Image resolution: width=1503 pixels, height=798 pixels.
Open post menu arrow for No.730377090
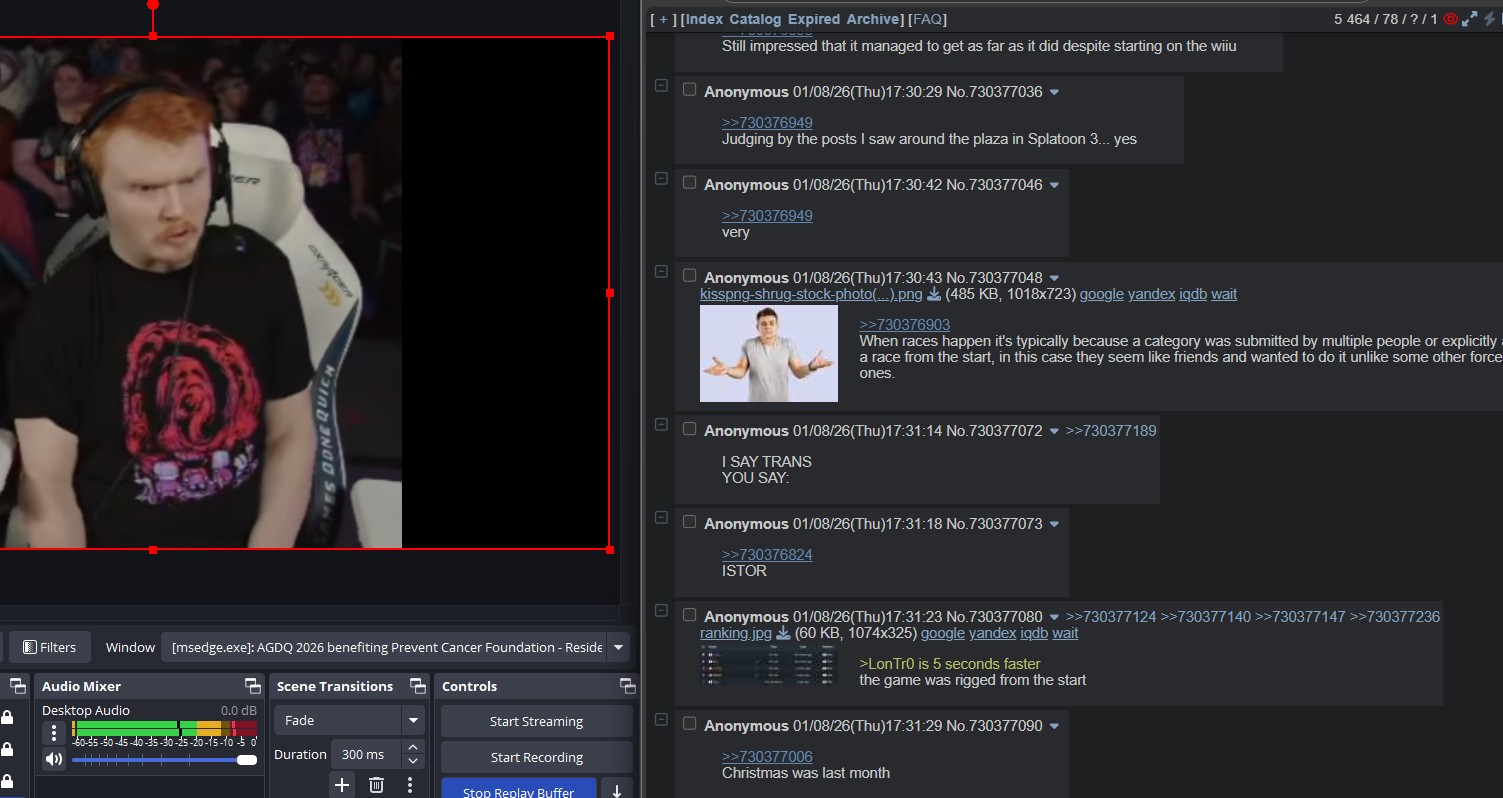[1054, 725]
